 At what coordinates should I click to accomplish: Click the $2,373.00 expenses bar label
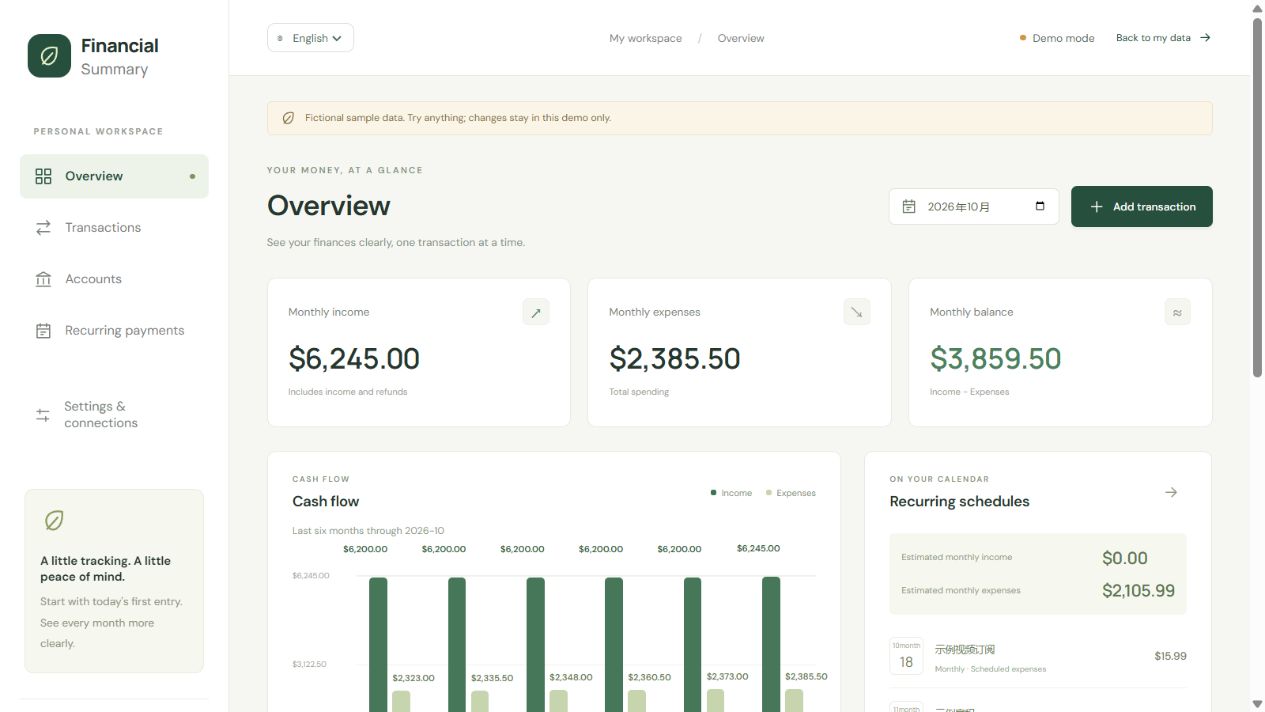727,676
